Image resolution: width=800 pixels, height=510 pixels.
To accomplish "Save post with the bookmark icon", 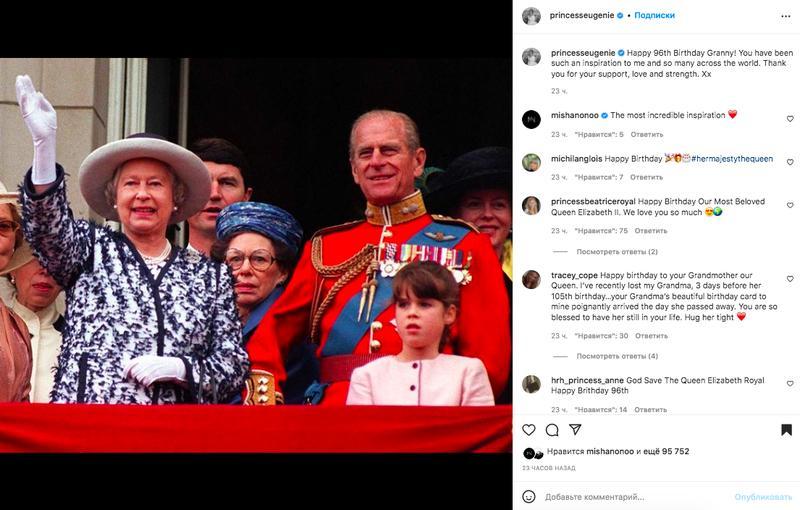I will (x=786, y=430).
